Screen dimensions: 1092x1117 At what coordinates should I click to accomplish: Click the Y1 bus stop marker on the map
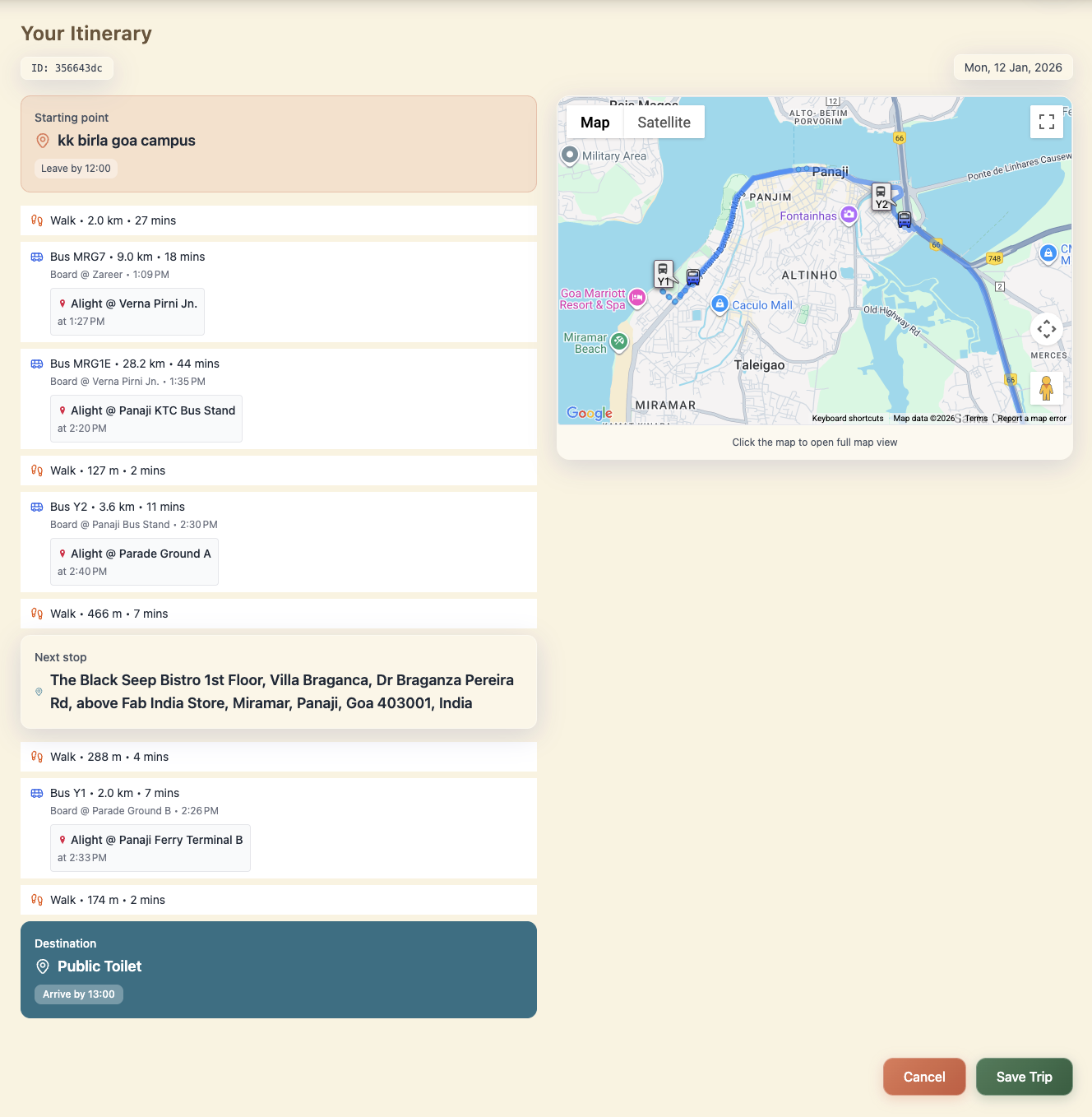tap(663, 271)
